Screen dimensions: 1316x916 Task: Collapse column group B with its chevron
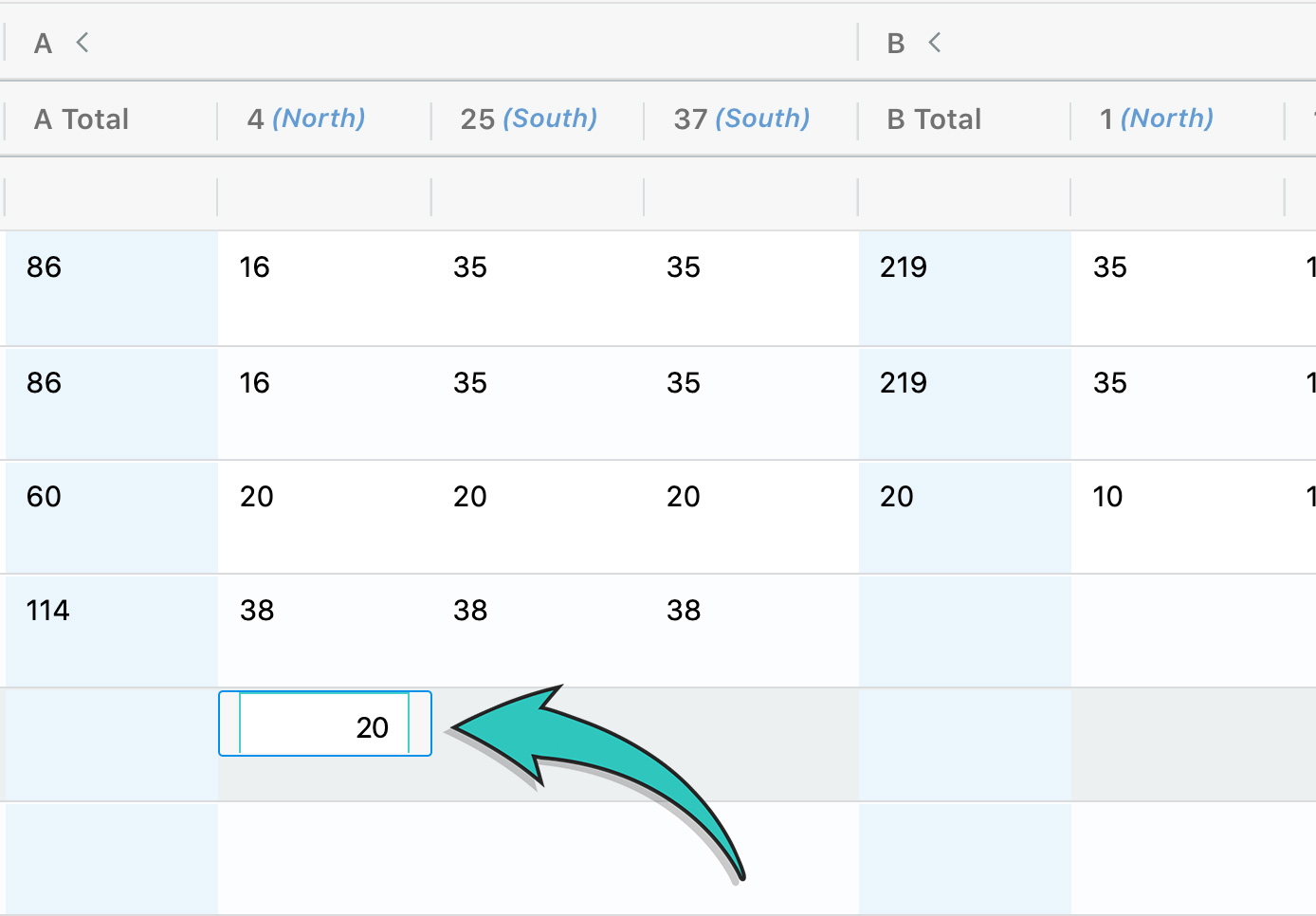[x=935, y=43]
